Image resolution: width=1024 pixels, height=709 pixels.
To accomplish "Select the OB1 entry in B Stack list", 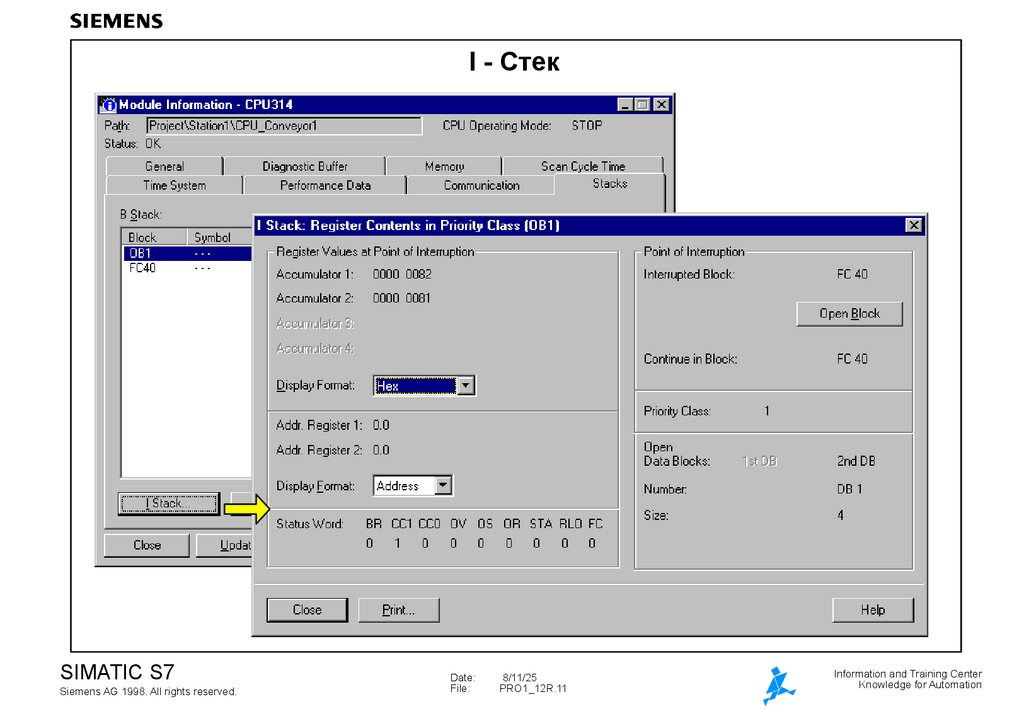I will point(140,254).
